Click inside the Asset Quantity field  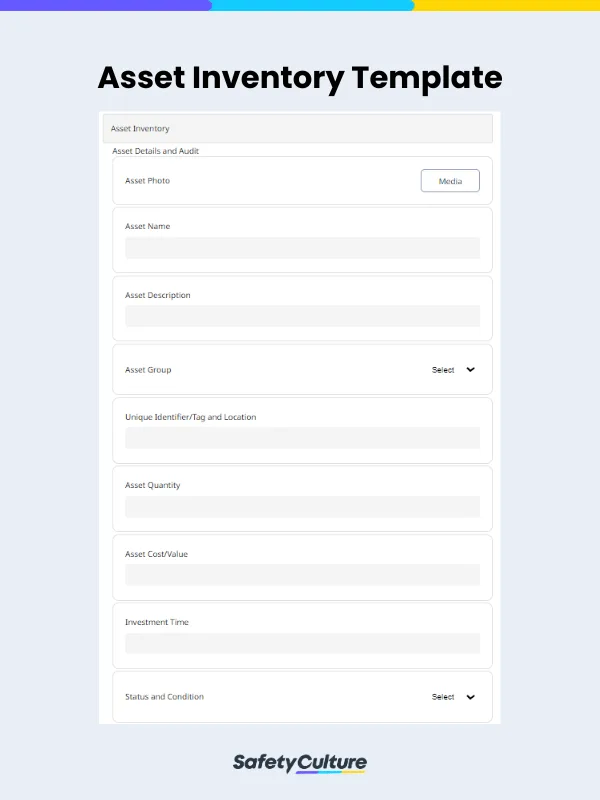[x=302, y=506]
